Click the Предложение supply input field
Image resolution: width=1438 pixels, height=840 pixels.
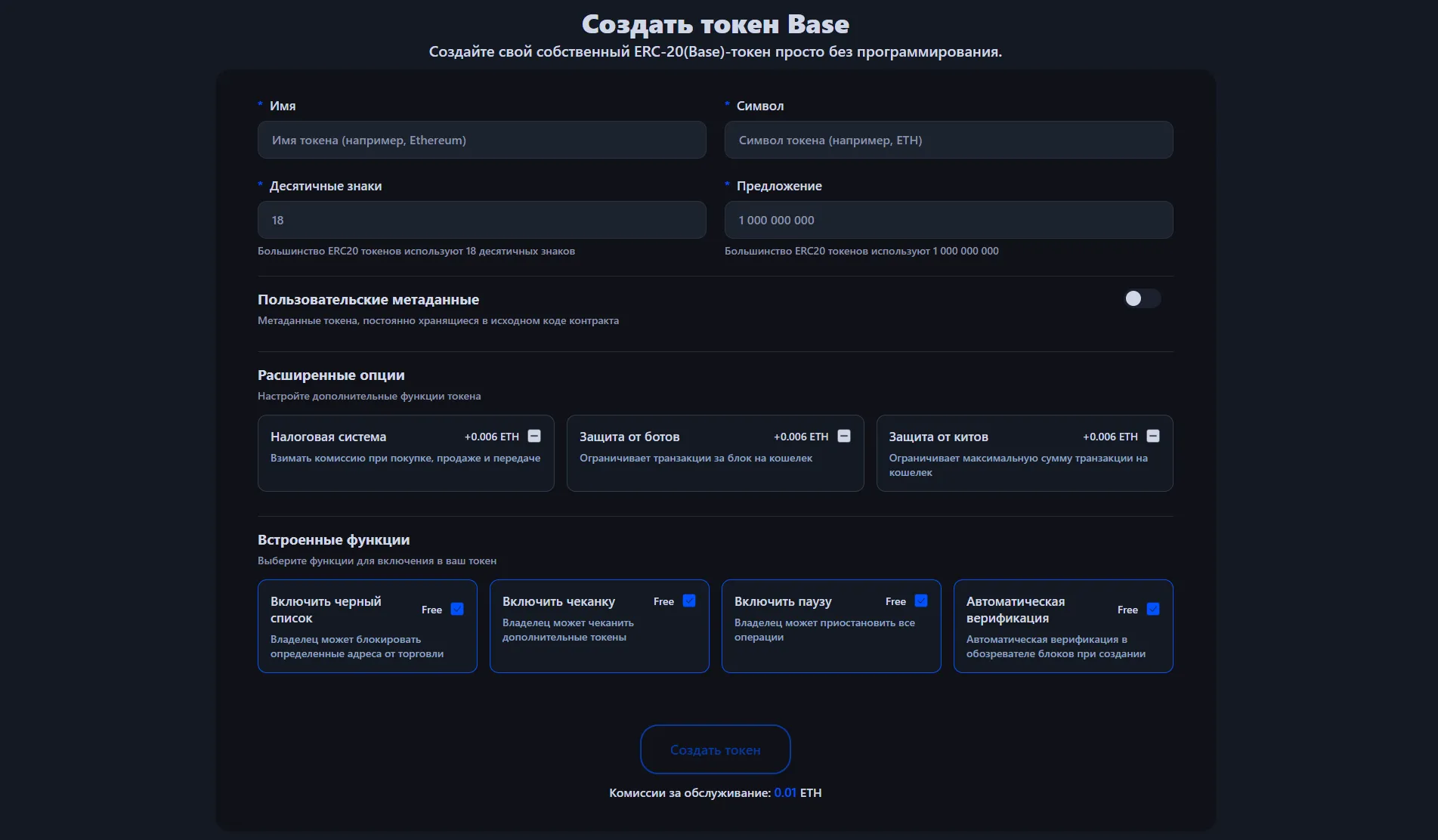click(948, 221)
